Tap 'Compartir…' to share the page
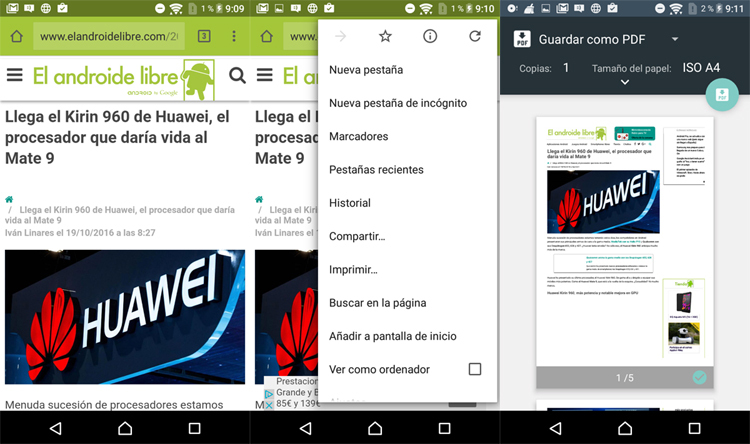750x444 pixels. point(357,236)
